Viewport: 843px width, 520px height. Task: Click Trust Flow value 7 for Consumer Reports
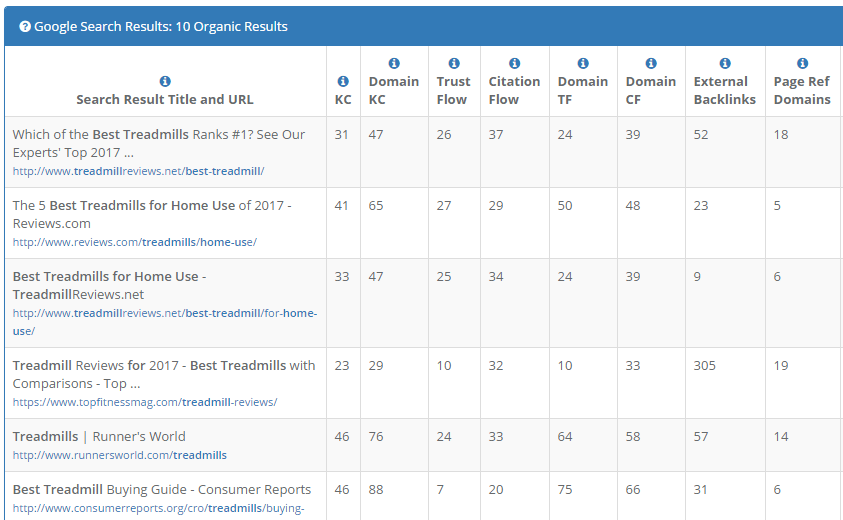point(440,490)
